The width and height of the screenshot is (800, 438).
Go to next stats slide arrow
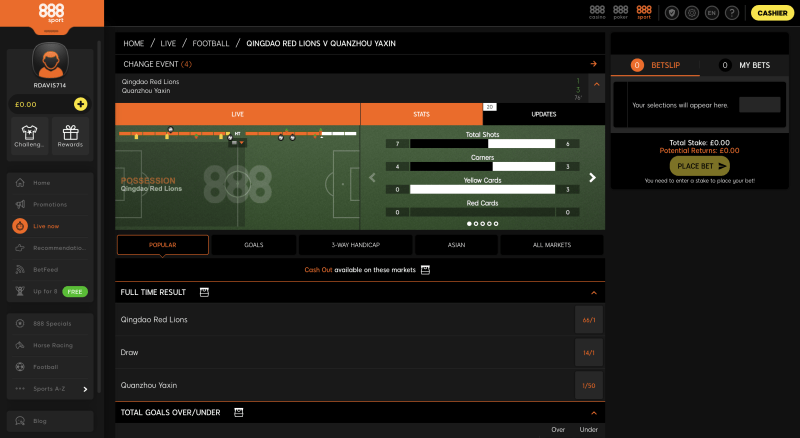[592, 178]
